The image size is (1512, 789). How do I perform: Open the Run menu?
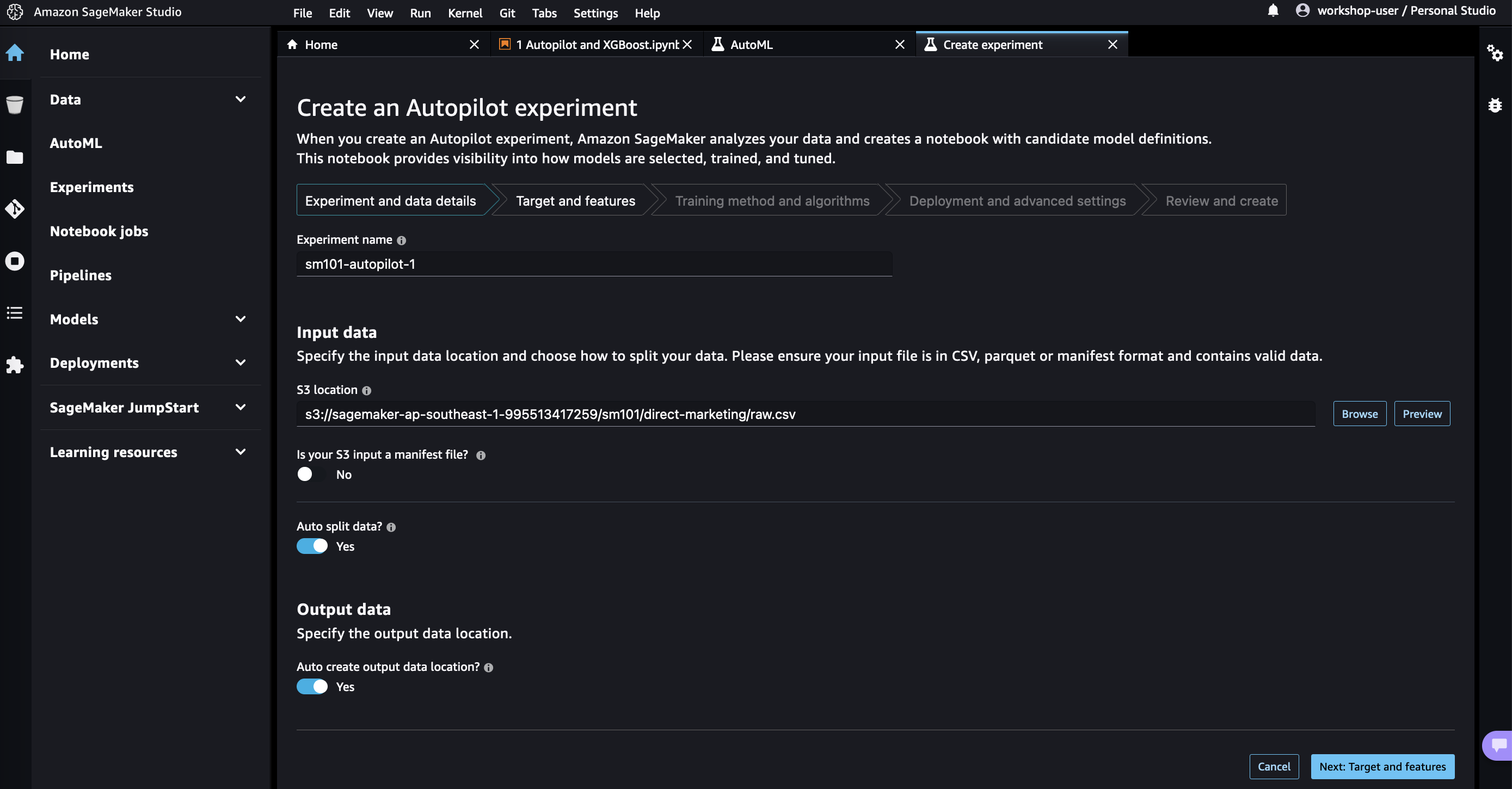[420, 13]
